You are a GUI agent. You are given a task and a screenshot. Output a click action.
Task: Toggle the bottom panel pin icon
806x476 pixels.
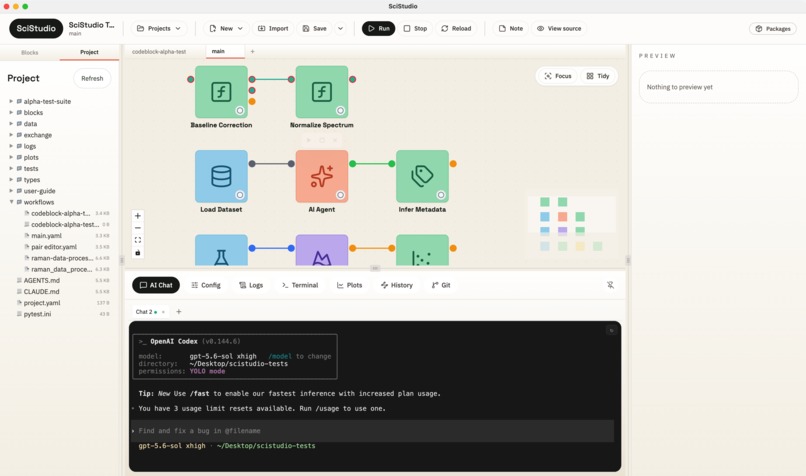click(x=610, y=285)
